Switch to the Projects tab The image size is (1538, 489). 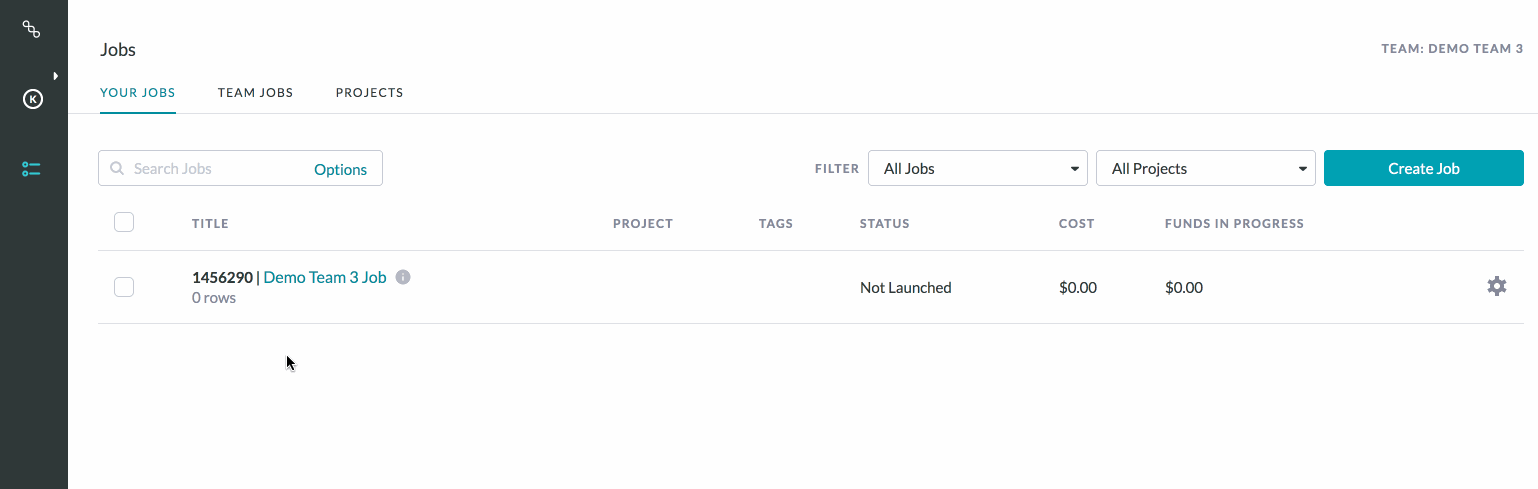point(369,93)
